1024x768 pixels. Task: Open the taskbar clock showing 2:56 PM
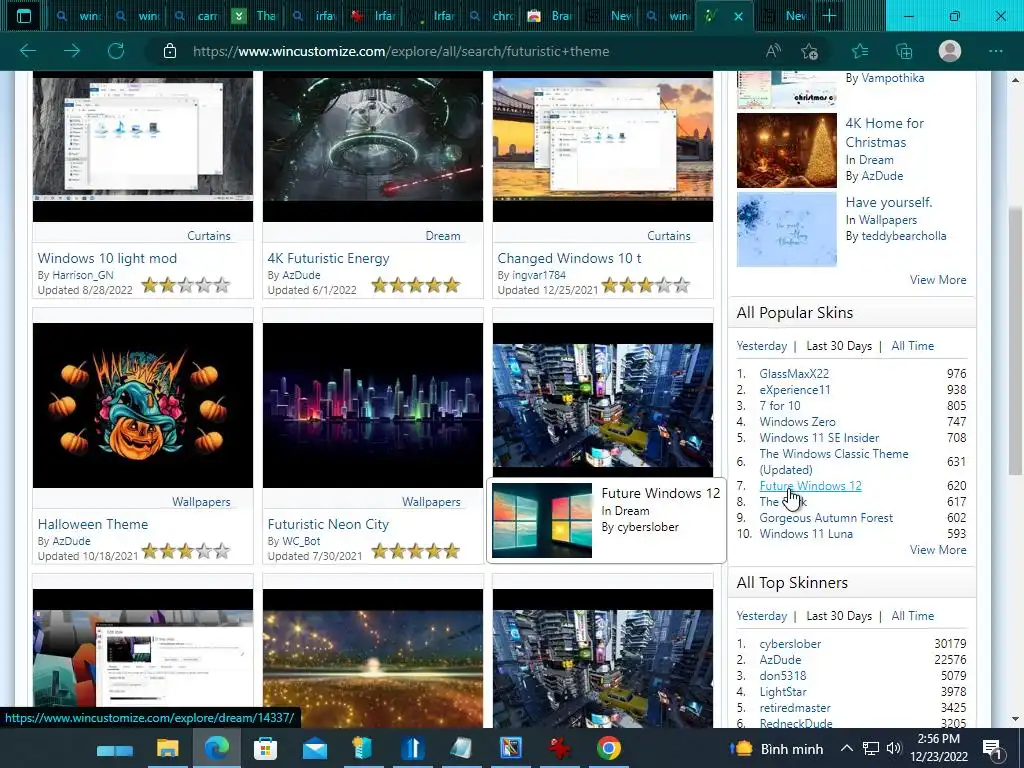click(938, 748)
